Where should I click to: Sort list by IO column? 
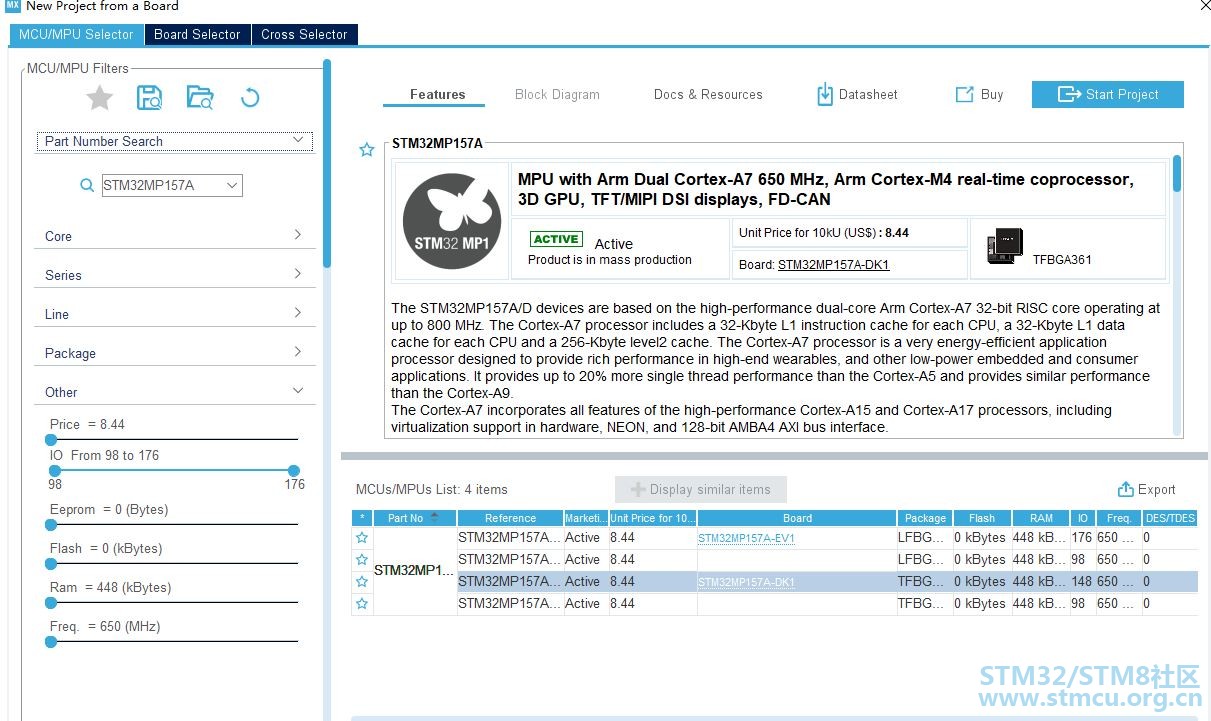(1082, 518)
